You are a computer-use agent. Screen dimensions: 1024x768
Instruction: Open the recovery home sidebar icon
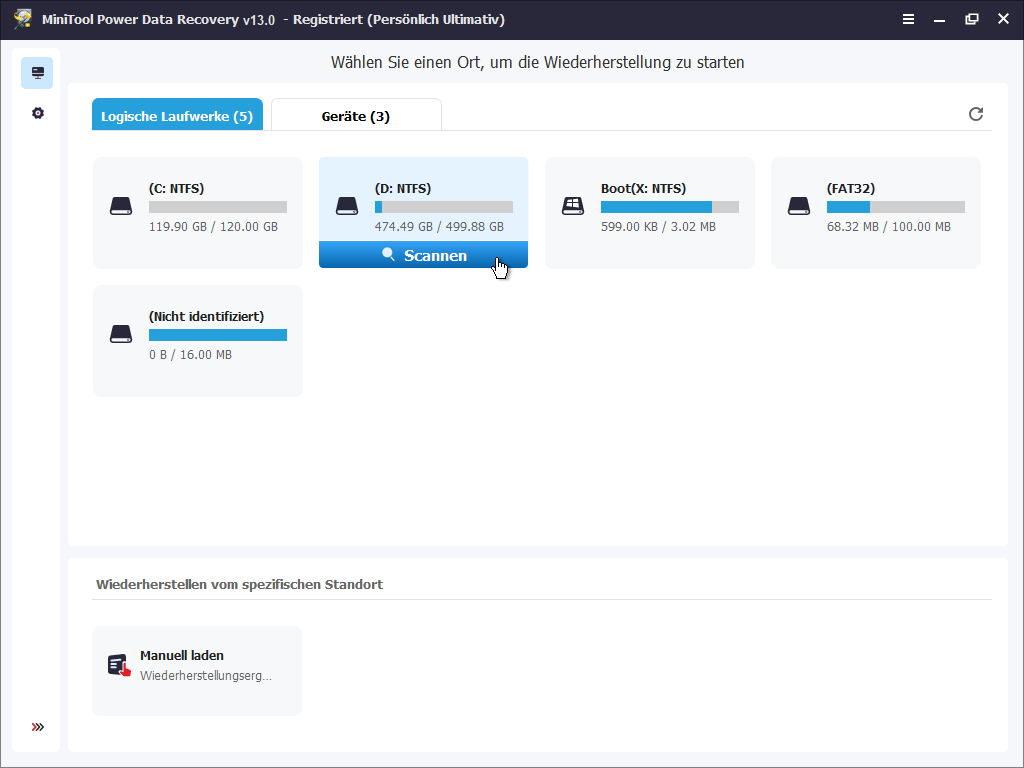(37, 72)
